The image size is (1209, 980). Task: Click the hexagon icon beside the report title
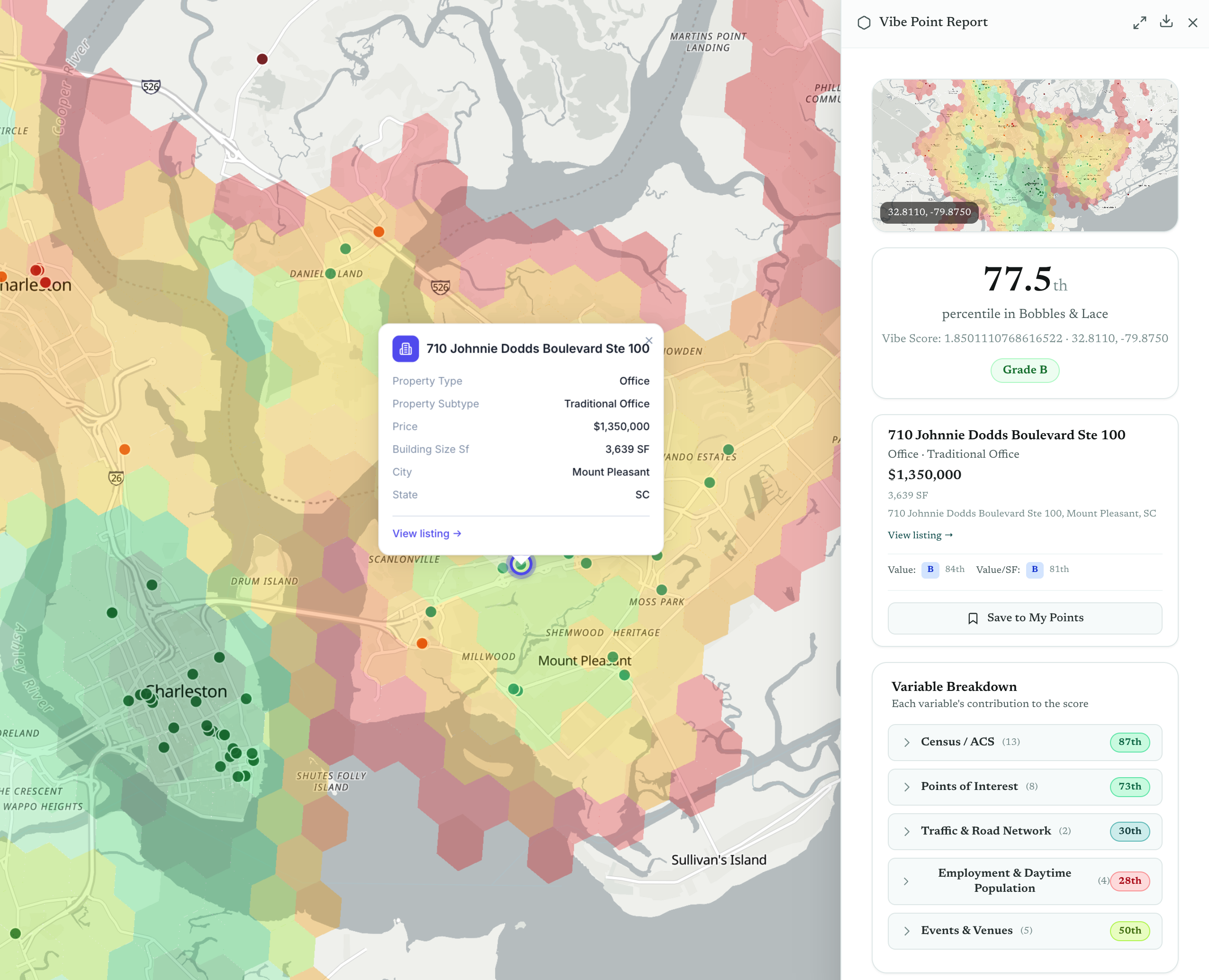pos(864,23)
